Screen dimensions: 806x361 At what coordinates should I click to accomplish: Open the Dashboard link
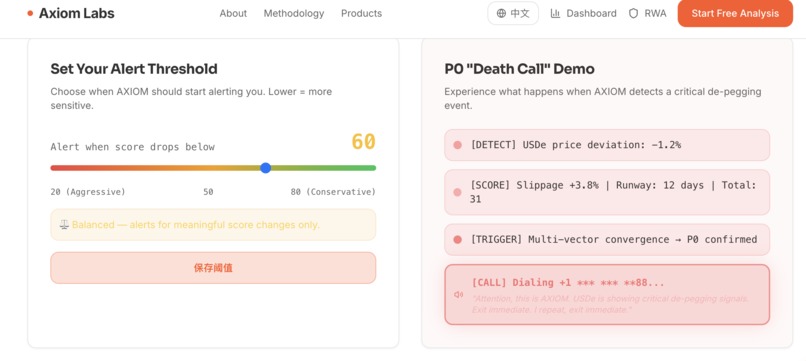583,13
